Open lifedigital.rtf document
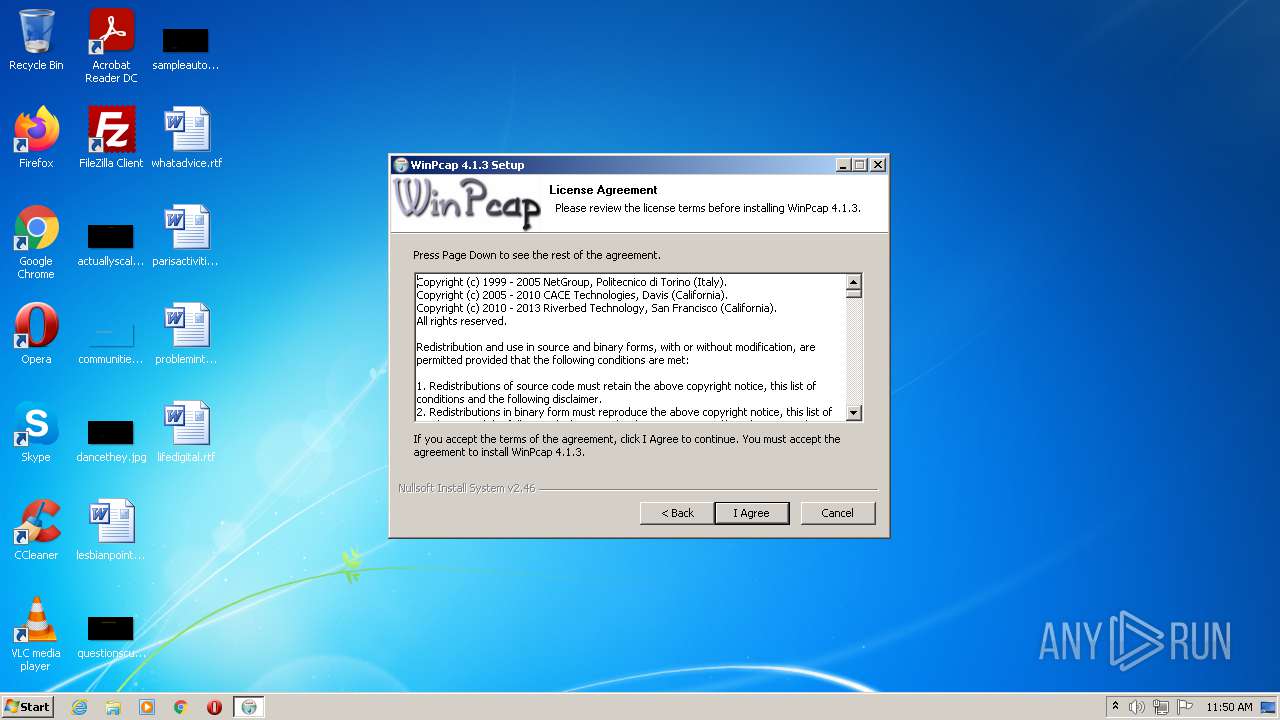The height and width of the screenshot is (720, 1280). click(187, 432)
